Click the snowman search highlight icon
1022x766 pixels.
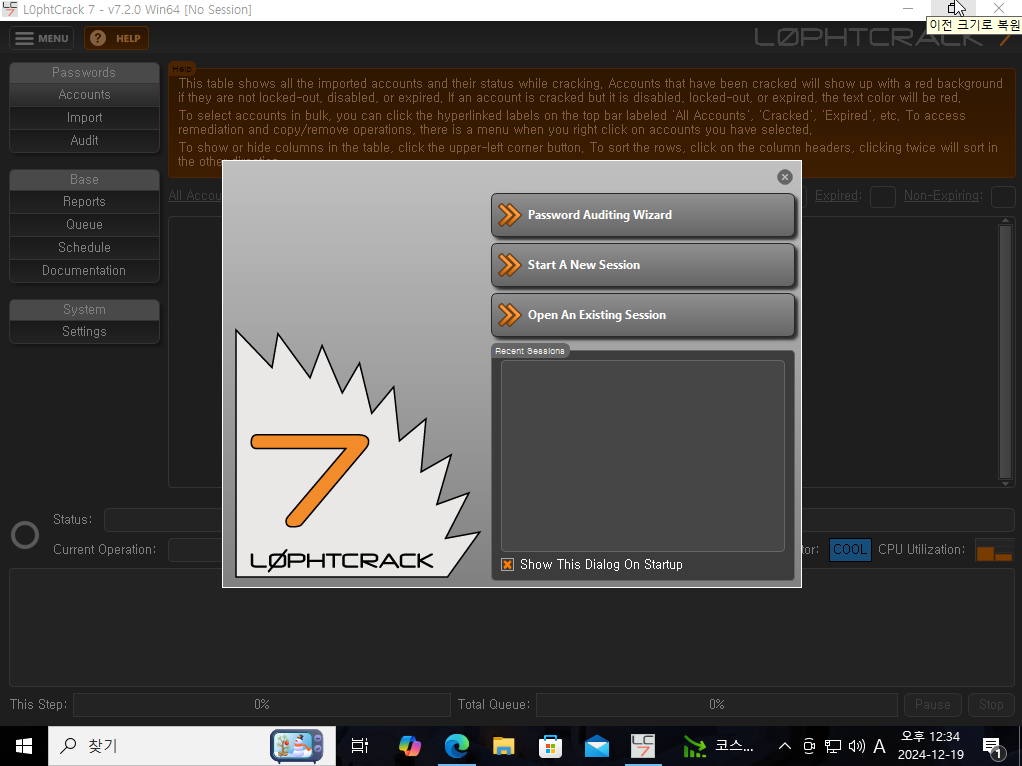(x=297, y=746)
